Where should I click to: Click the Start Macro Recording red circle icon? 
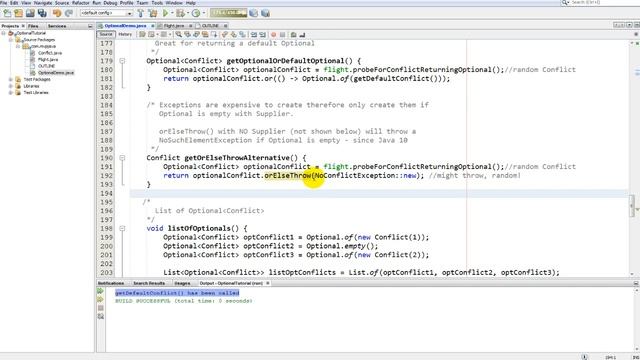point(273,35)
